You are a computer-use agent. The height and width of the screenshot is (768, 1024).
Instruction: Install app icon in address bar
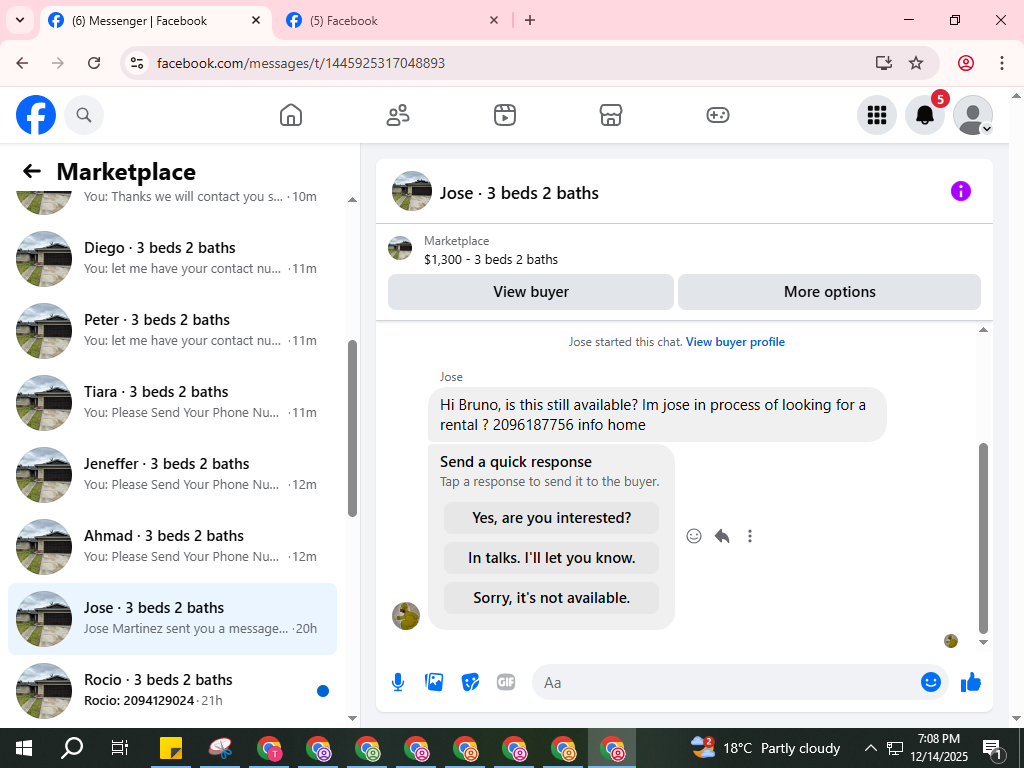(884, 63)
